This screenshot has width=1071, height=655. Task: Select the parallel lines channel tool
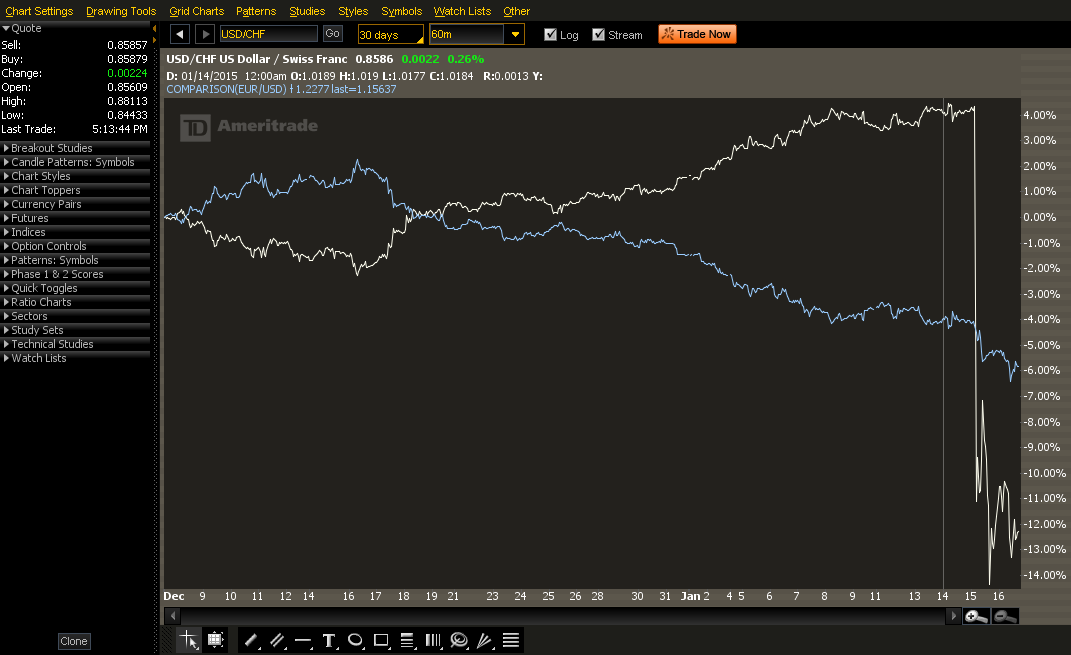(x=277, y=640)
